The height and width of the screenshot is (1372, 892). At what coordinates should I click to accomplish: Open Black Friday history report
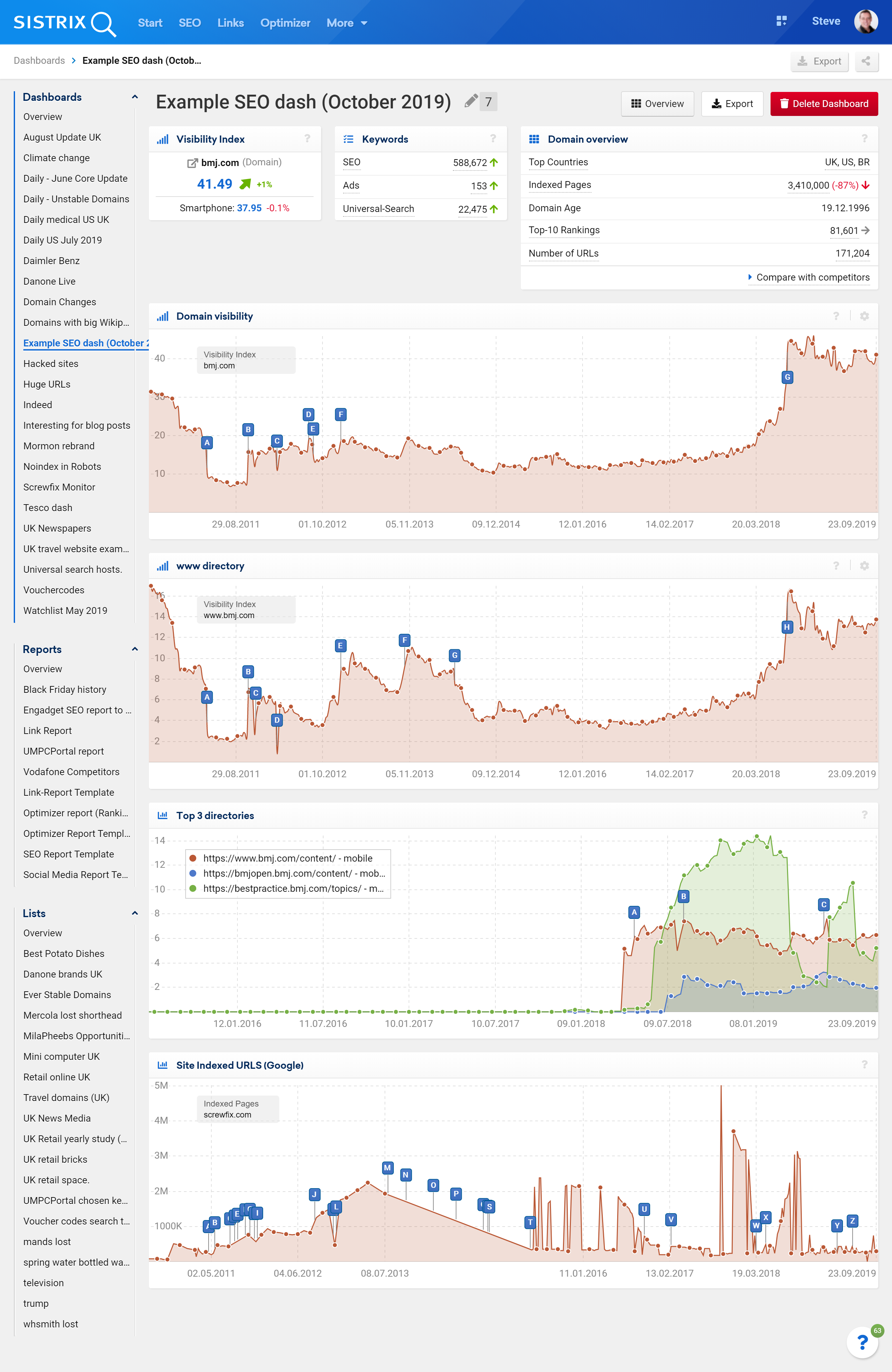pos(64,689)
